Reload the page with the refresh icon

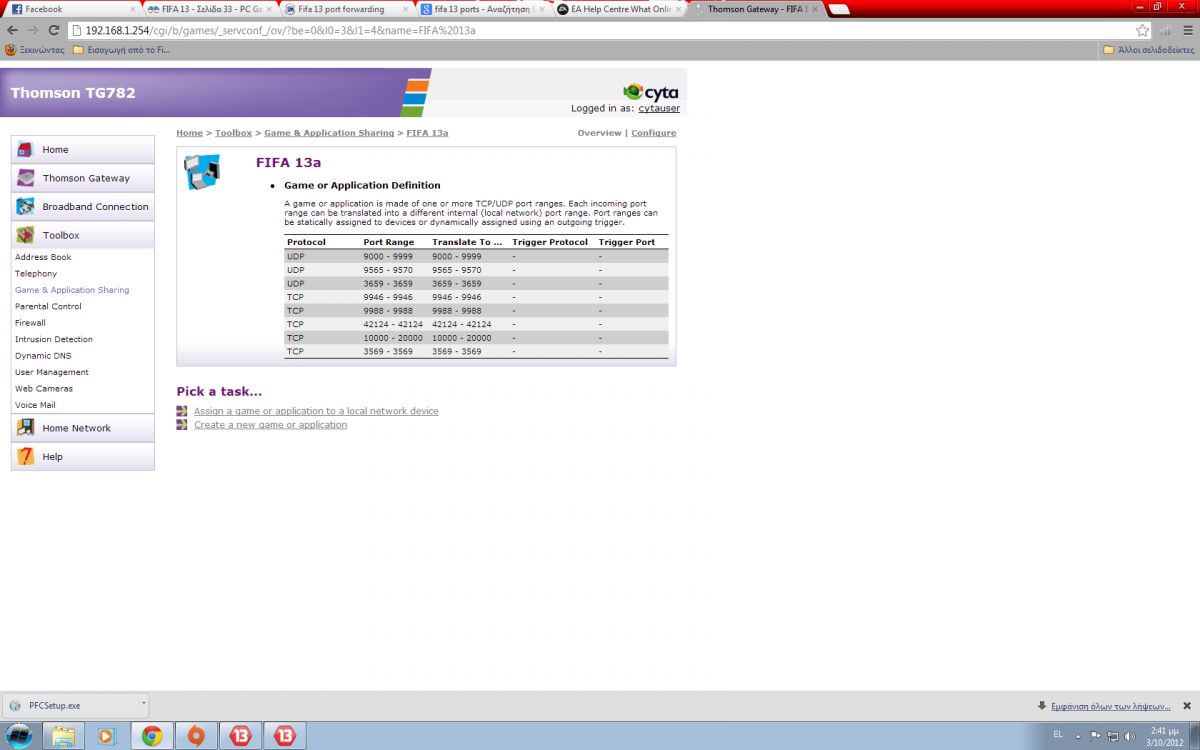(52, 30)
